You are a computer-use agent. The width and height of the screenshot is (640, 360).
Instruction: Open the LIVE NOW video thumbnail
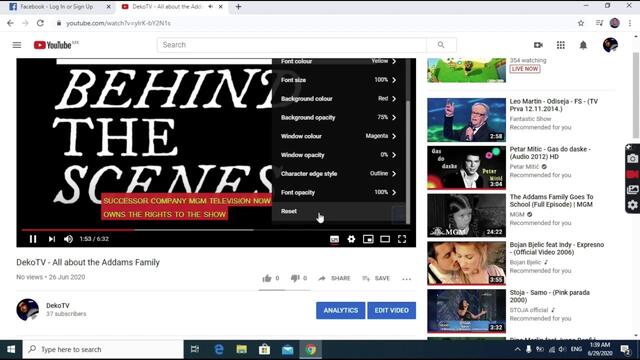pyautogui.click(x=467, y=70)
